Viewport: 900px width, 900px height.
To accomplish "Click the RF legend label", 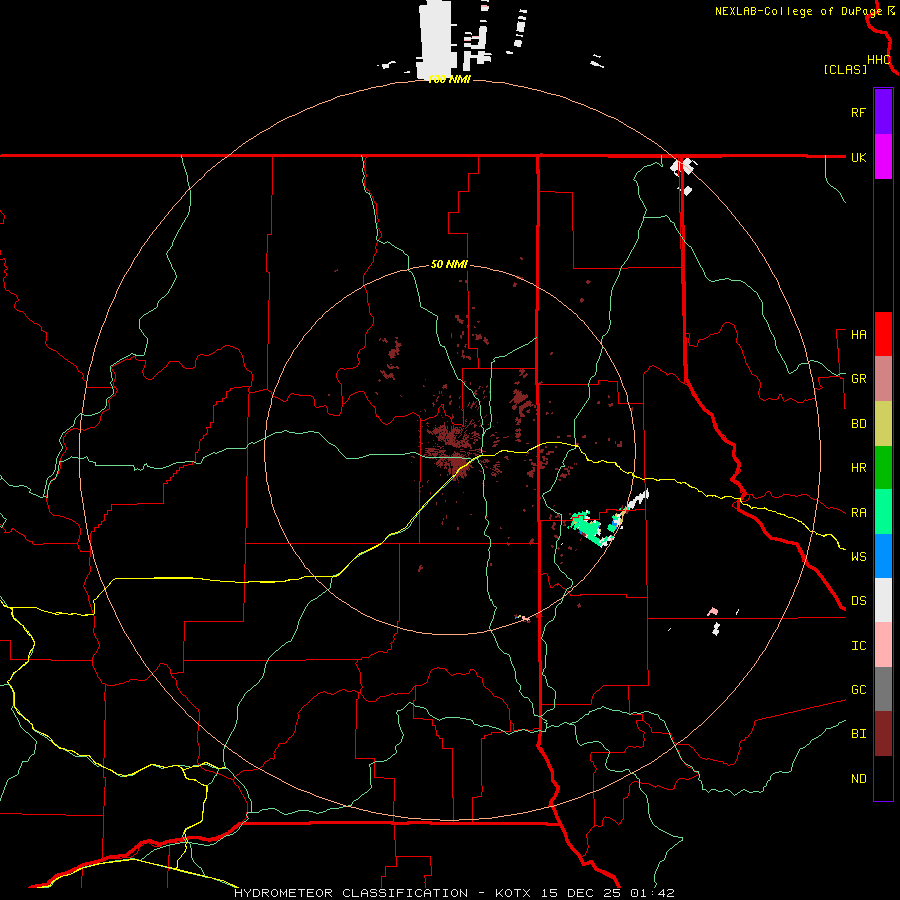I will point(858,112).
